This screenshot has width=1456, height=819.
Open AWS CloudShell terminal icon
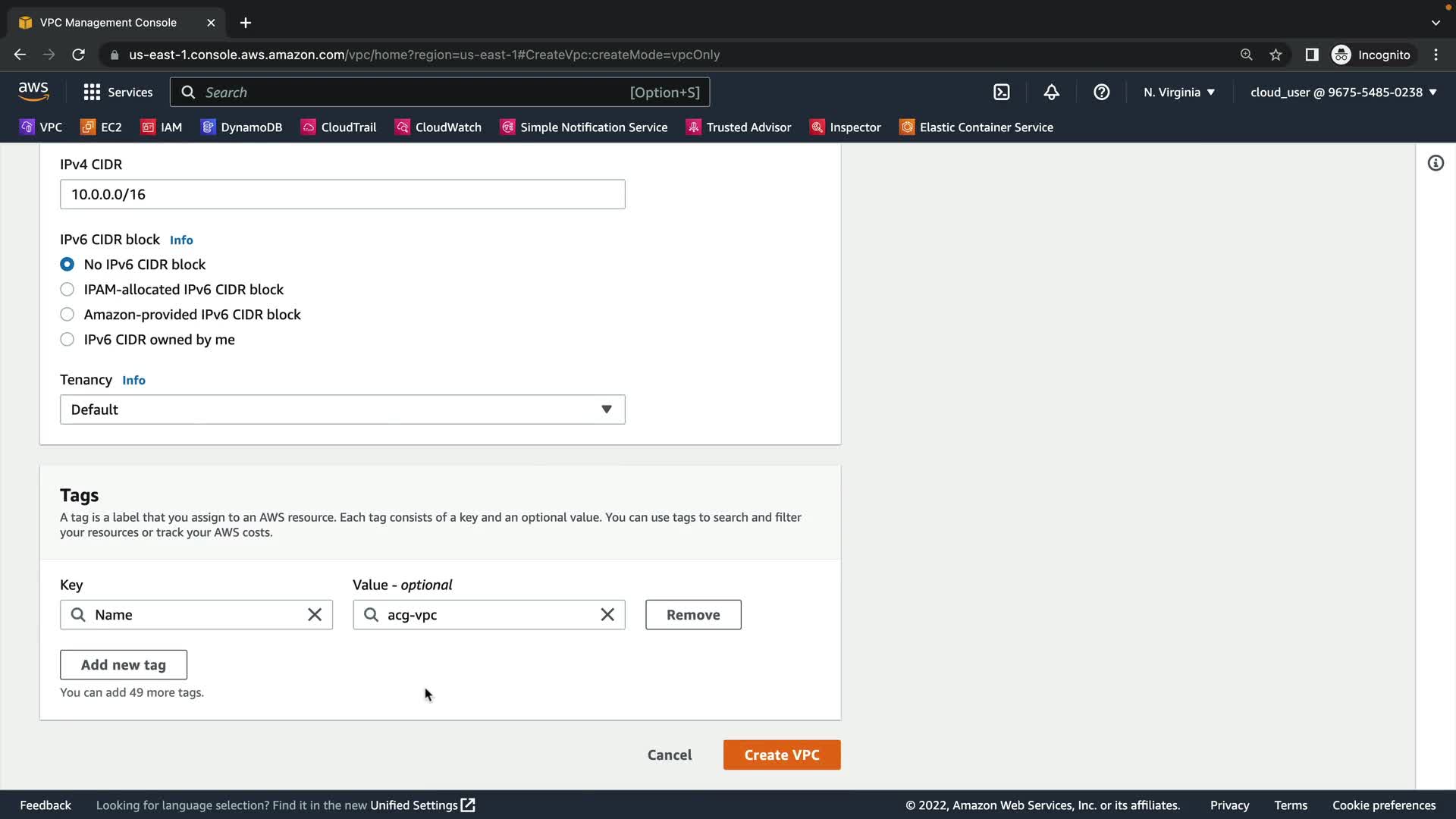pyautogui.click(x=1001, y=92)
